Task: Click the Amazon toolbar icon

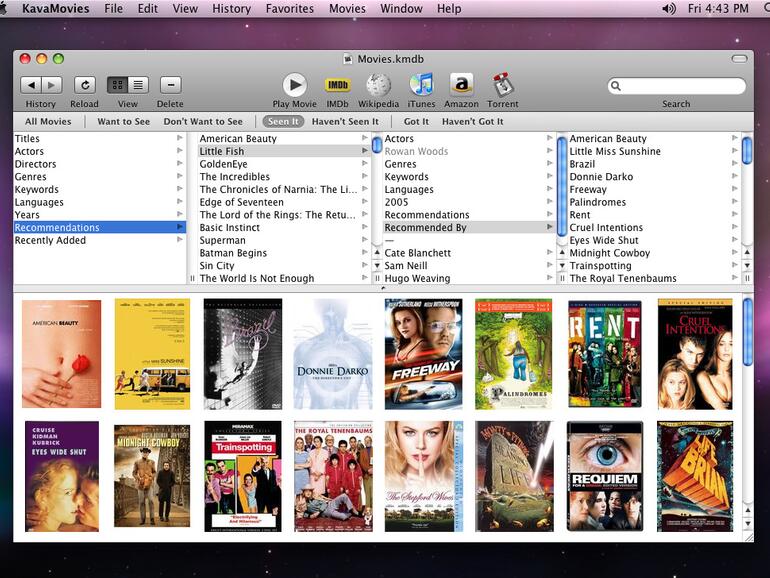Action: click(x=461, y=85)
